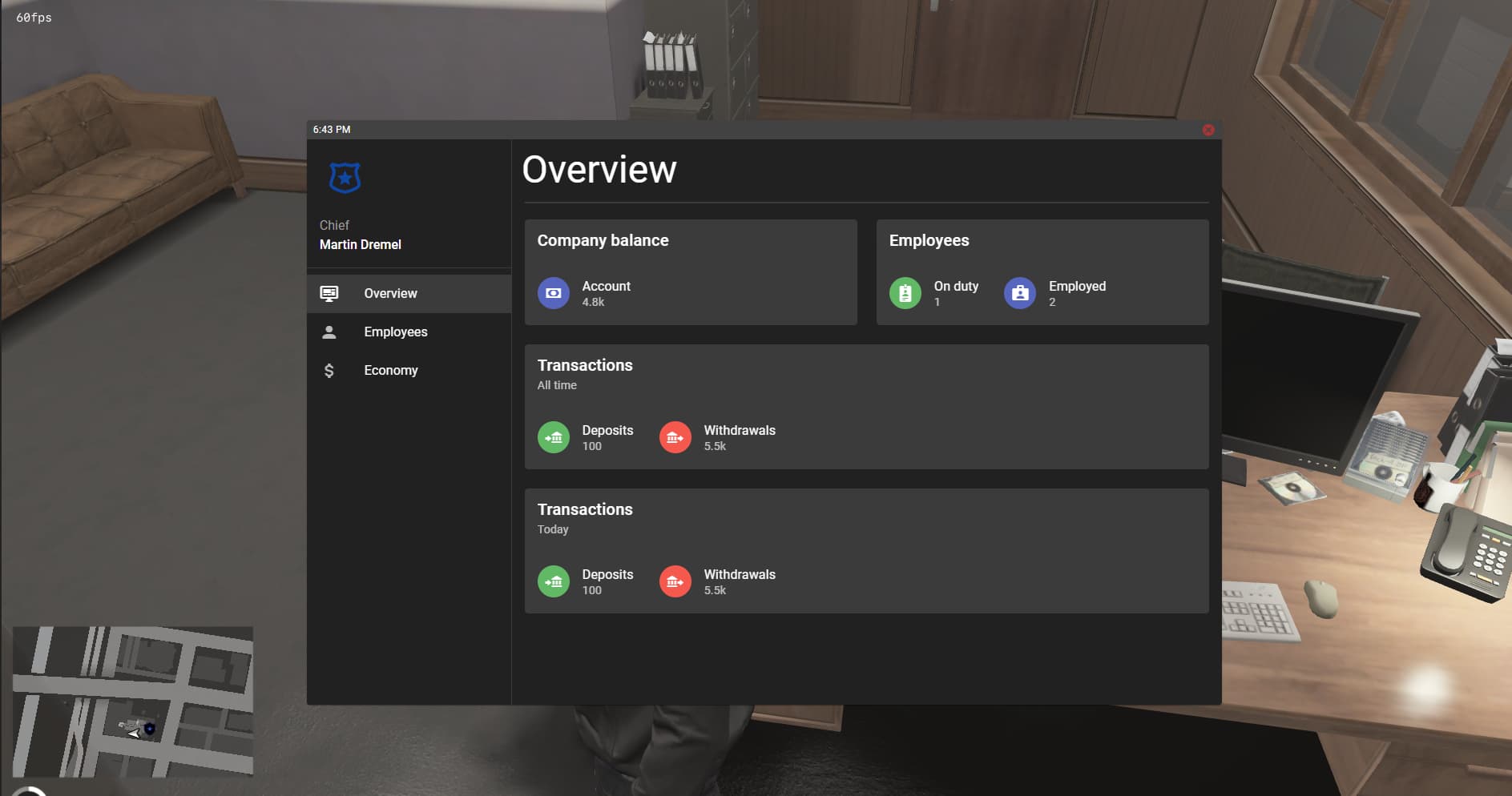Click the Martin Dremel chief name

[x=361, y=244]
